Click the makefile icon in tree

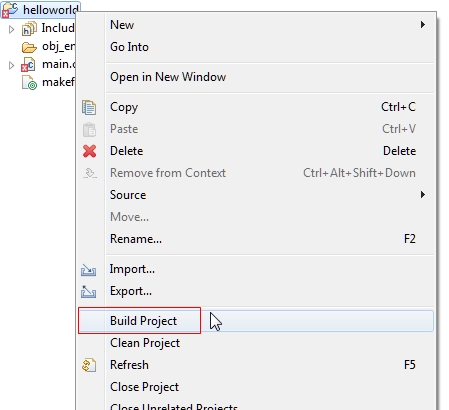(29, 83)
